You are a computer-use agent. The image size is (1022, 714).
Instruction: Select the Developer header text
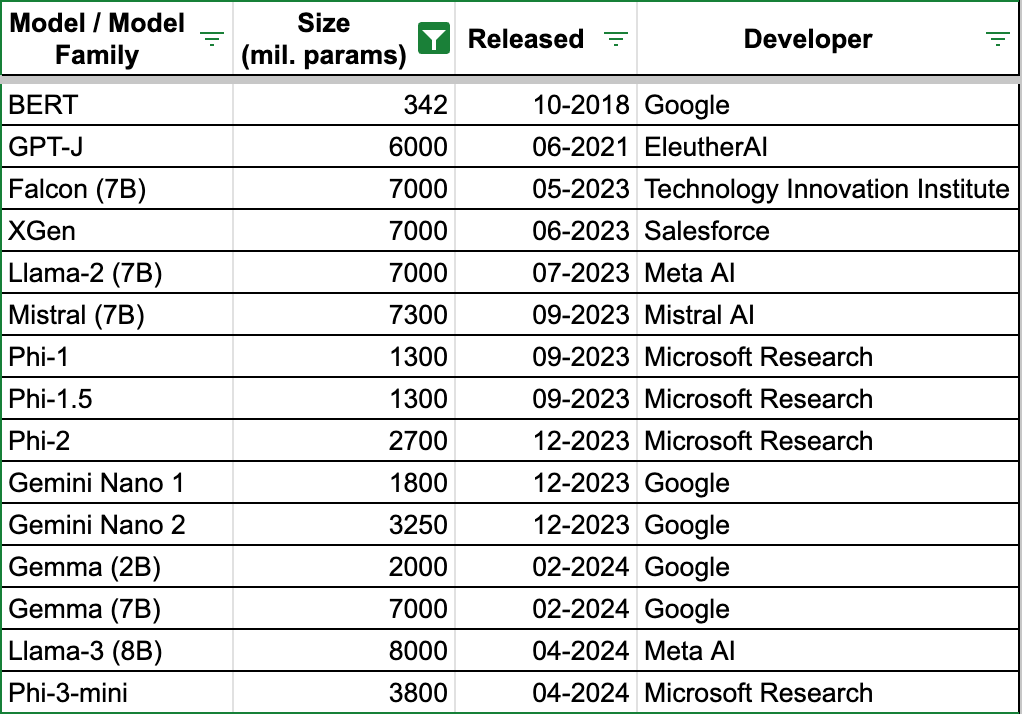pos(807,39)
